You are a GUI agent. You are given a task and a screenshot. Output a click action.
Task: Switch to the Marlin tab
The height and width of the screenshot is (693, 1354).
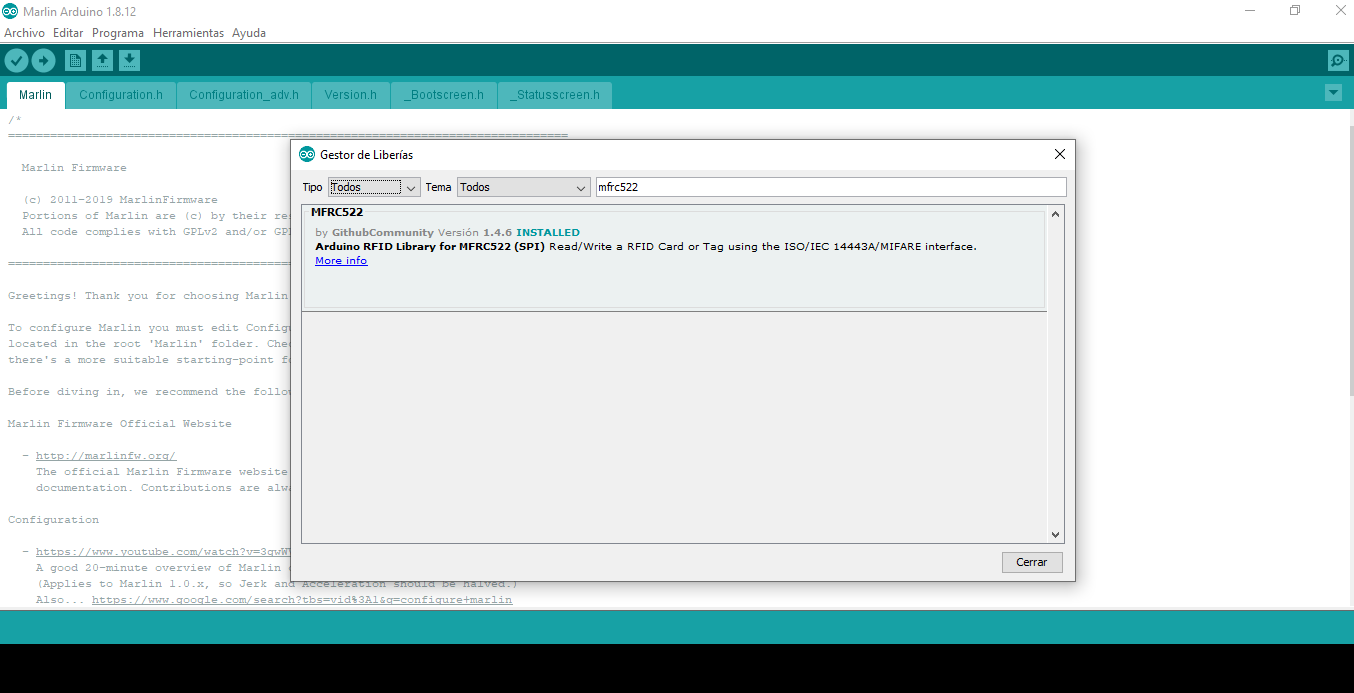[x=36, y=95]
